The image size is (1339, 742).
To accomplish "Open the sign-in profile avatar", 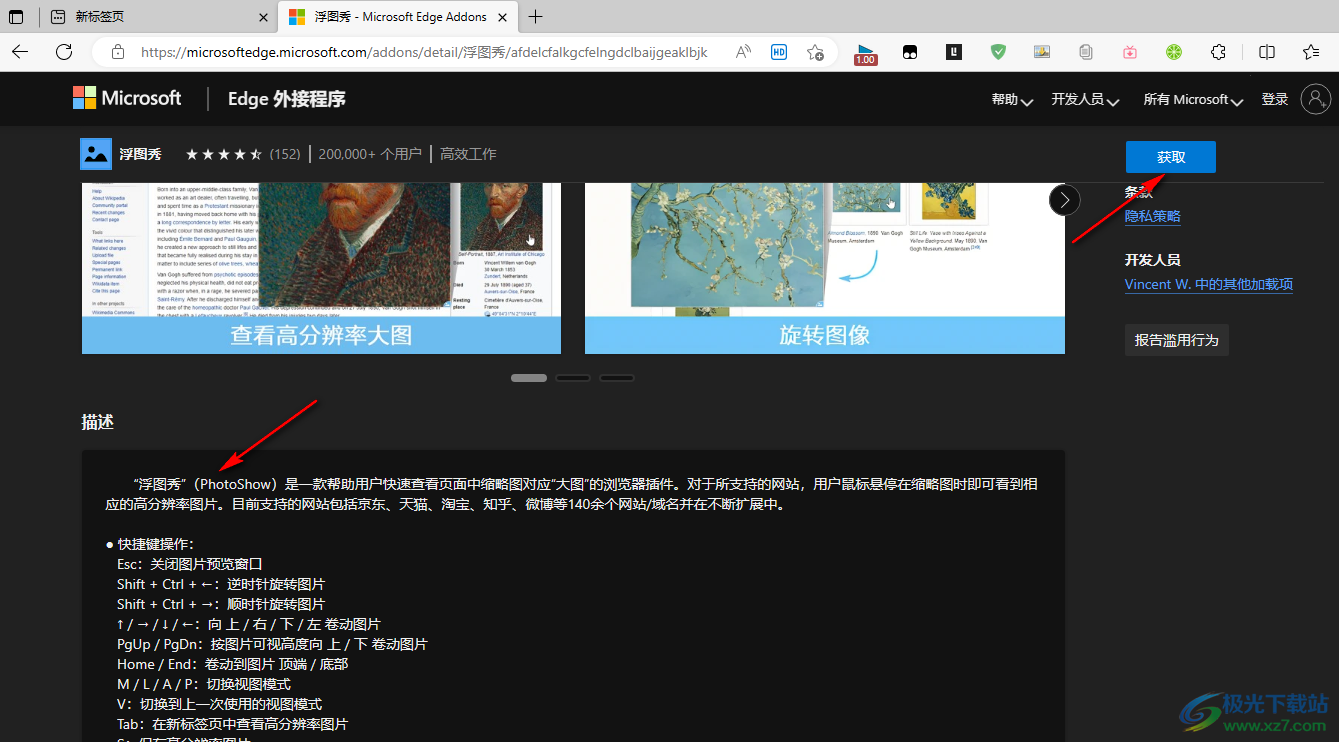I will point(1315,98).
